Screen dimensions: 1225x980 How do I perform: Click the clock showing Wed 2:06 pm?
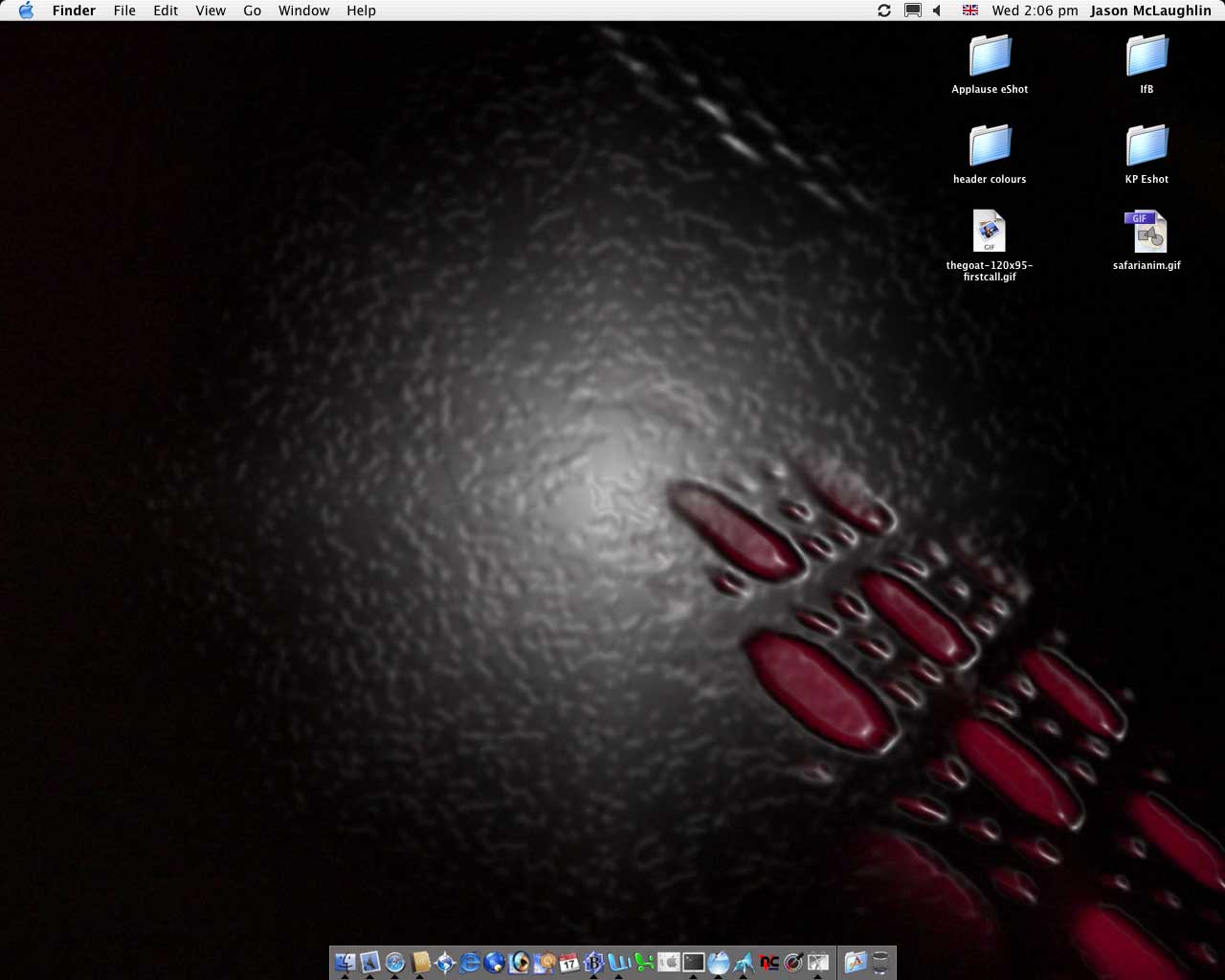pyautogui.click(x=1035, y=11)
